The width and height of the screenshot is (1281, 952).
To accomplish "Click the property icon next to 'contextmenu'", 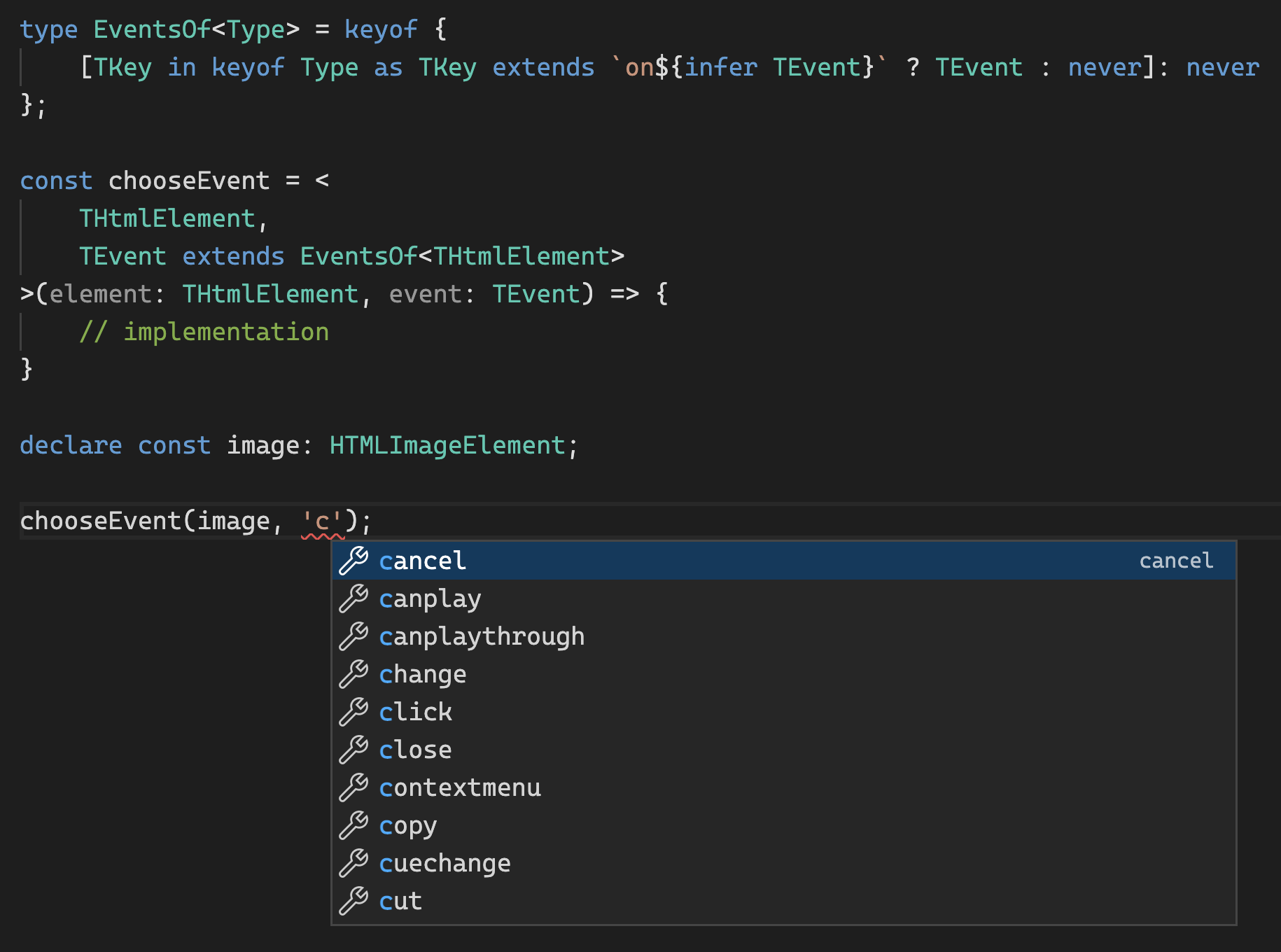I will pos(353,787).
